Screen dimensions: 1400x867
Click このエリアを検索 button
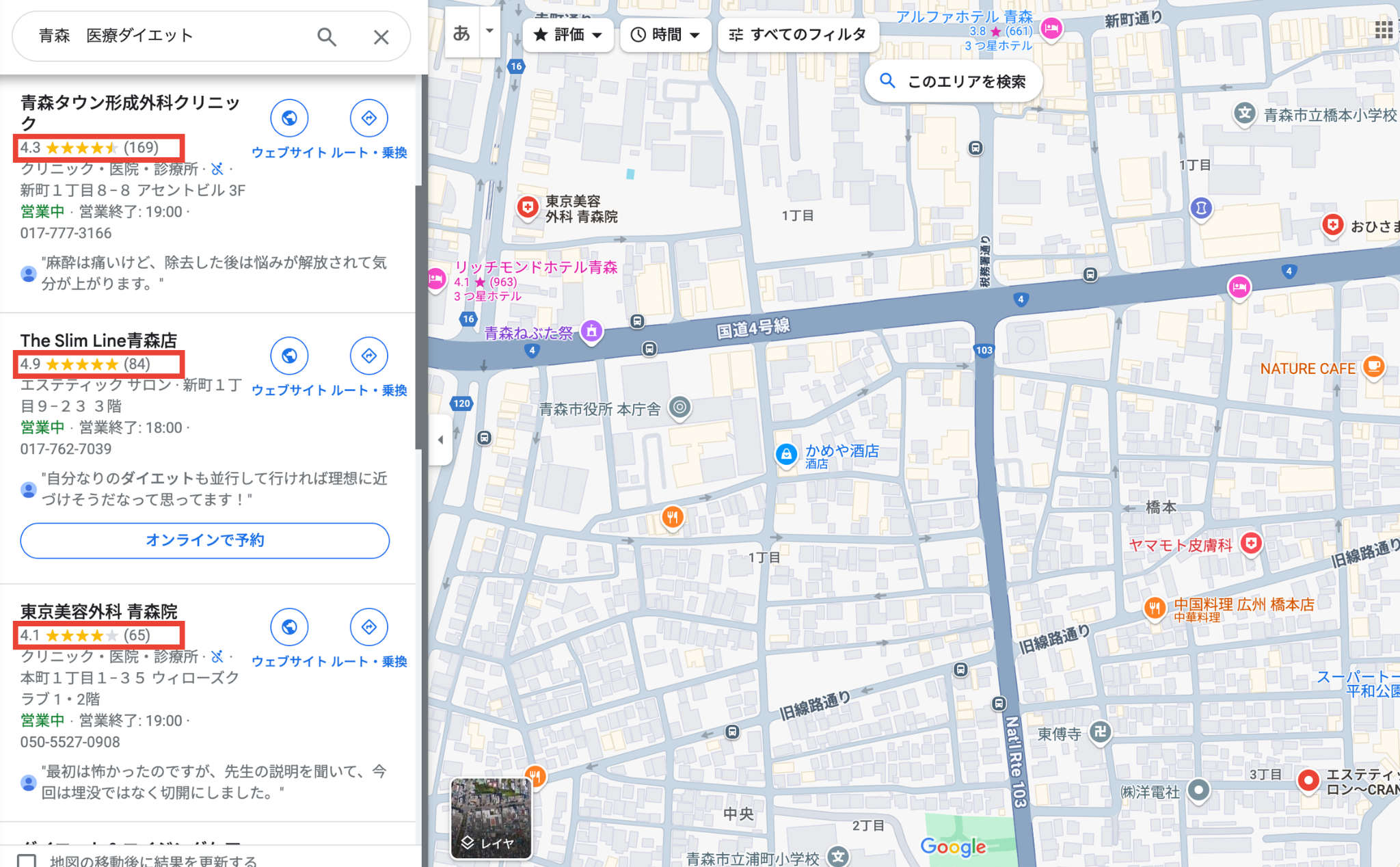(954, 82)
